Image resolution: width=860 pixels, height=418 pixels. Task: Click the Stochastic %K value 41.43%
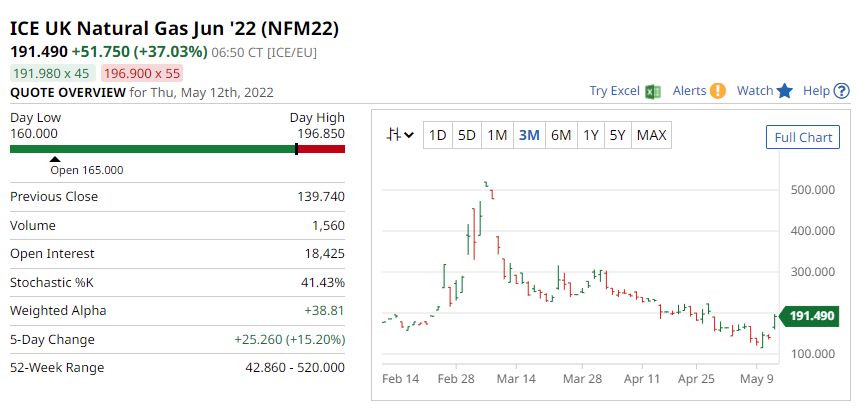pos(322,283)
